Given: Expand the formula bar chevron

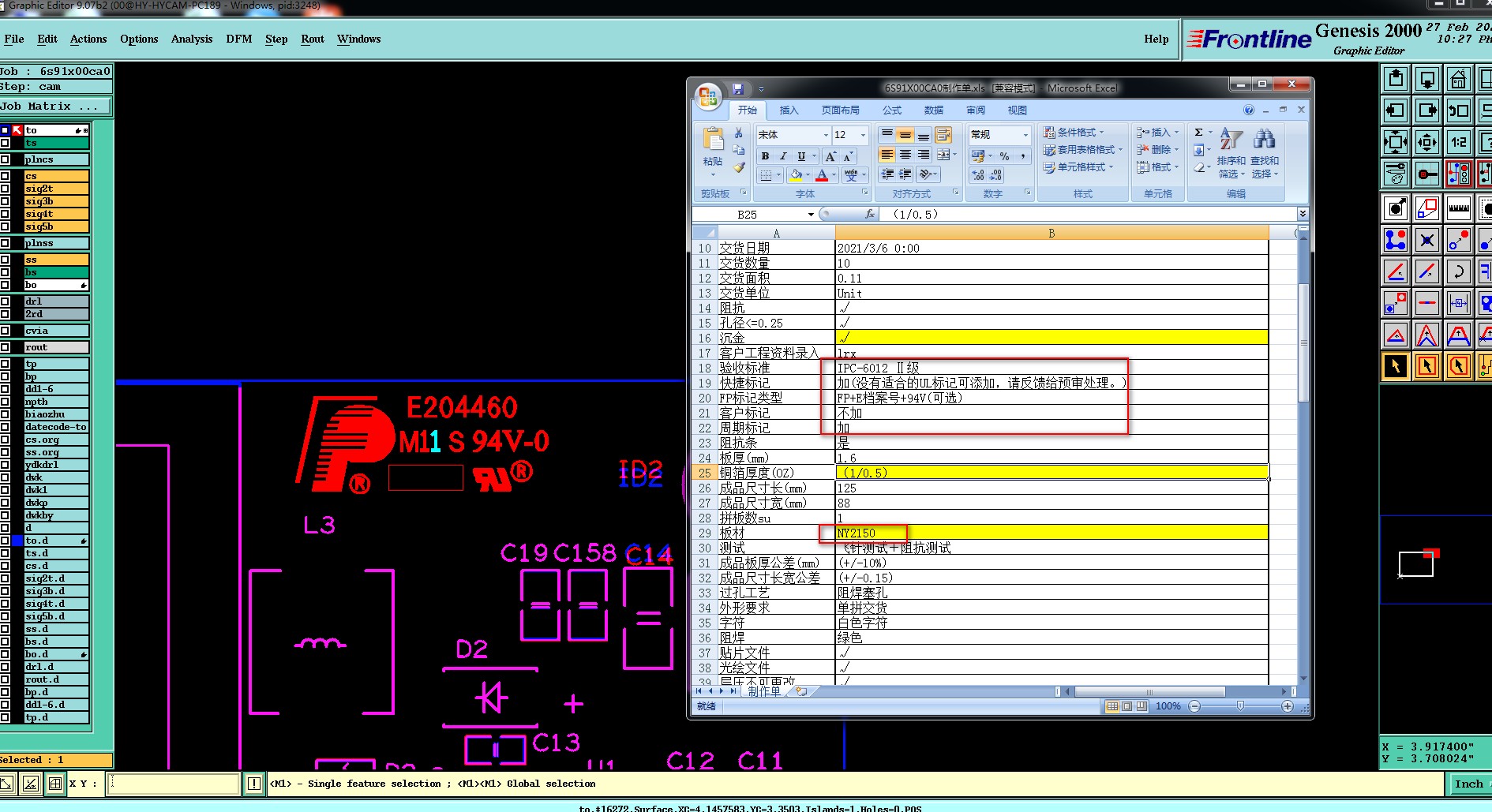Looking at the screenshot, I should (x=1303, y=214).
